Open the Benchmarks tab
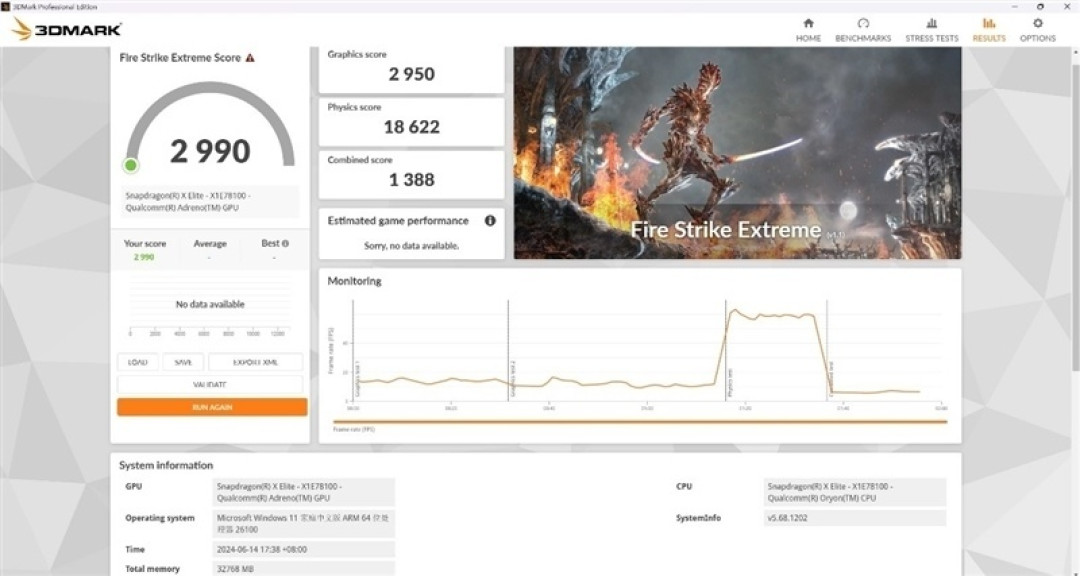Screen dimensions: 1080x576 (863, 30)
